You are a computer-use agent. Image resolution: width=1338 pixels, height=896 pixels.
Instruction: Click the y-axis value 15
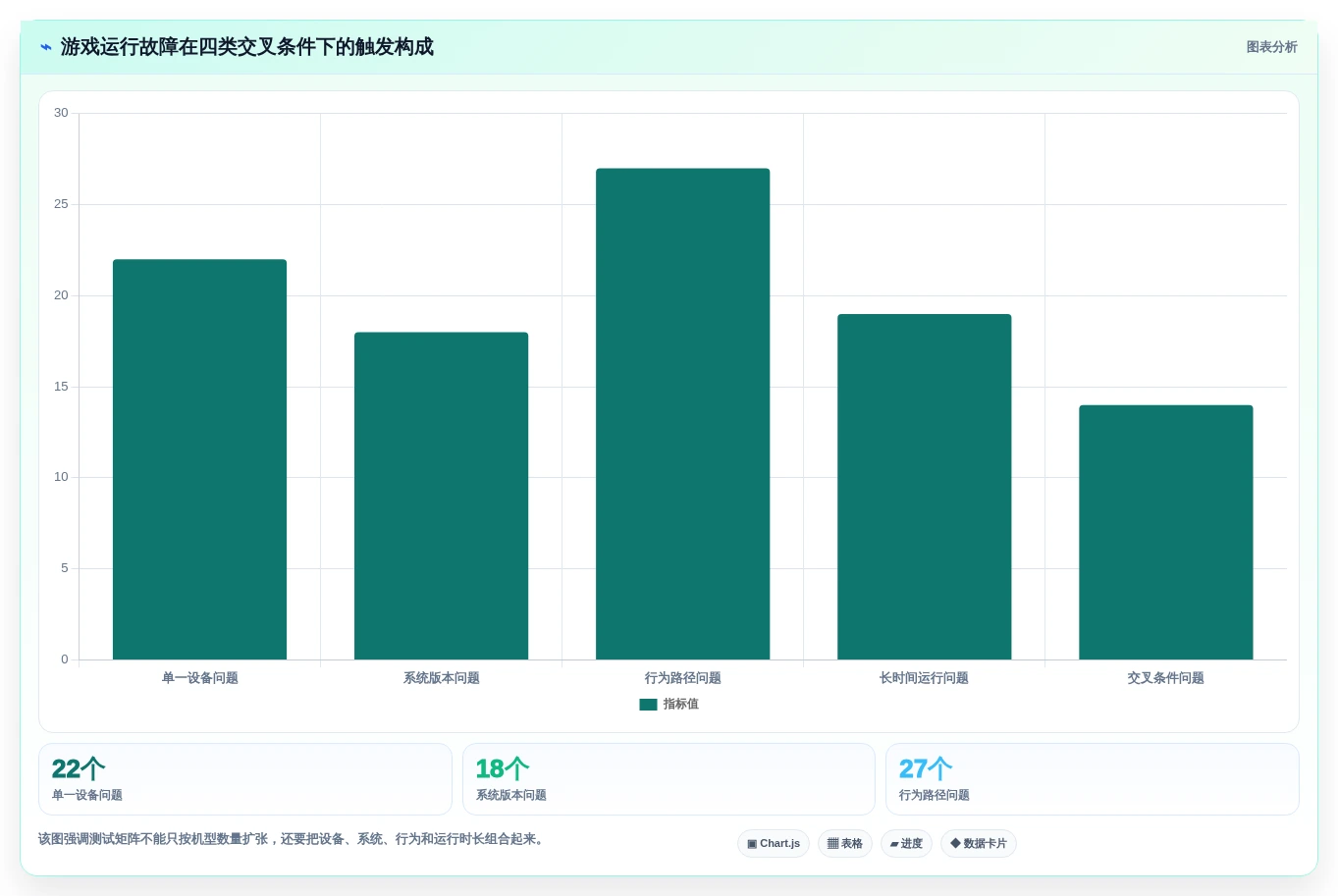[61, 387]
